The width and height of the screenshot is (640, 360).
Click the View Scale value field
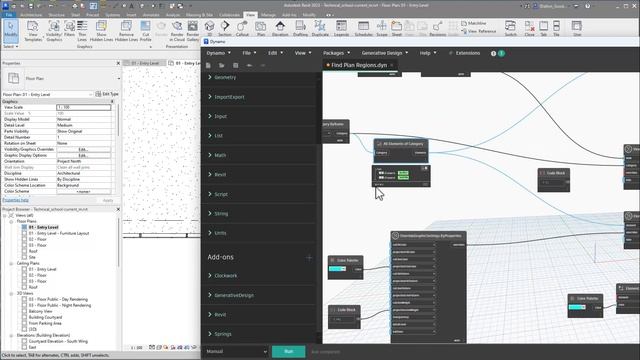[x=84, y=107]
